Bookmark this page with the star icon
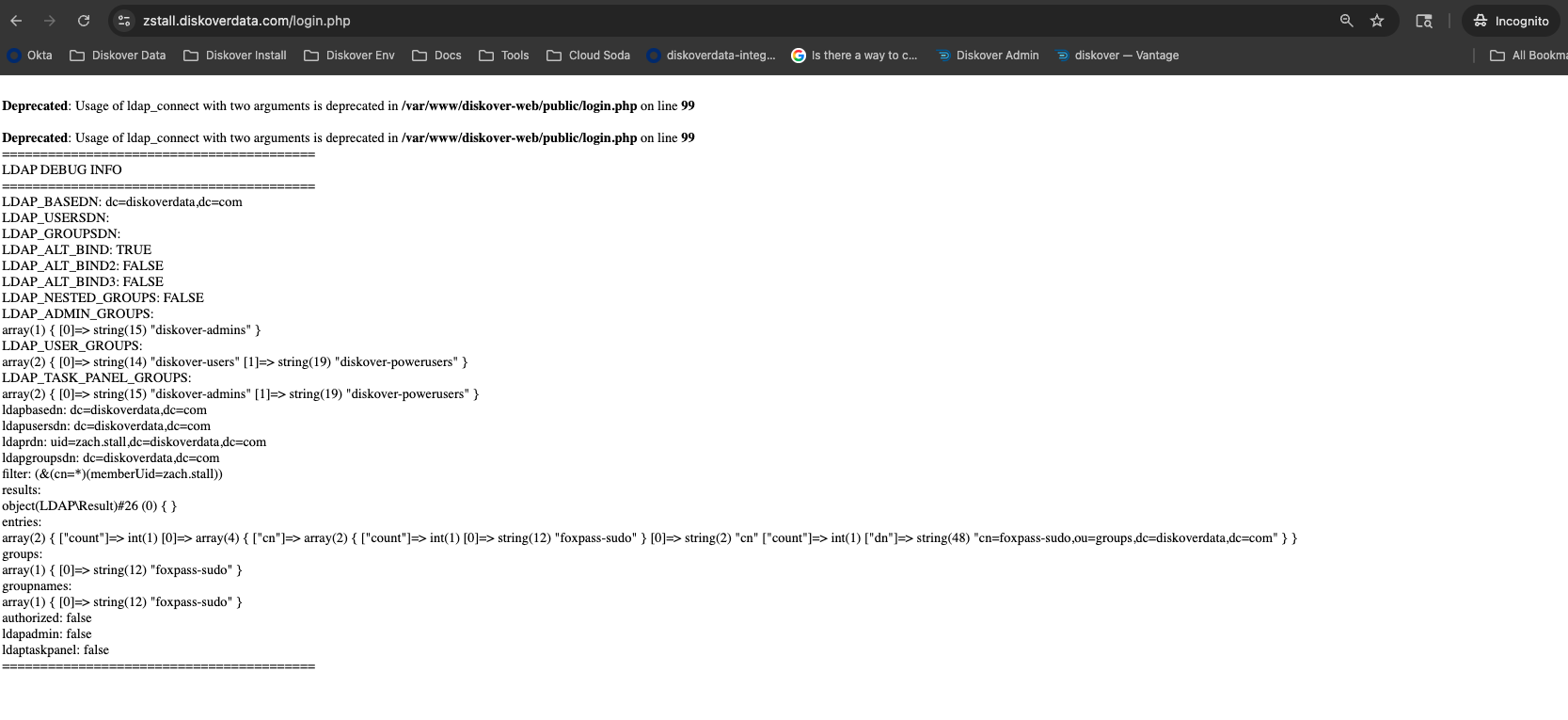 coord(1377,21)
